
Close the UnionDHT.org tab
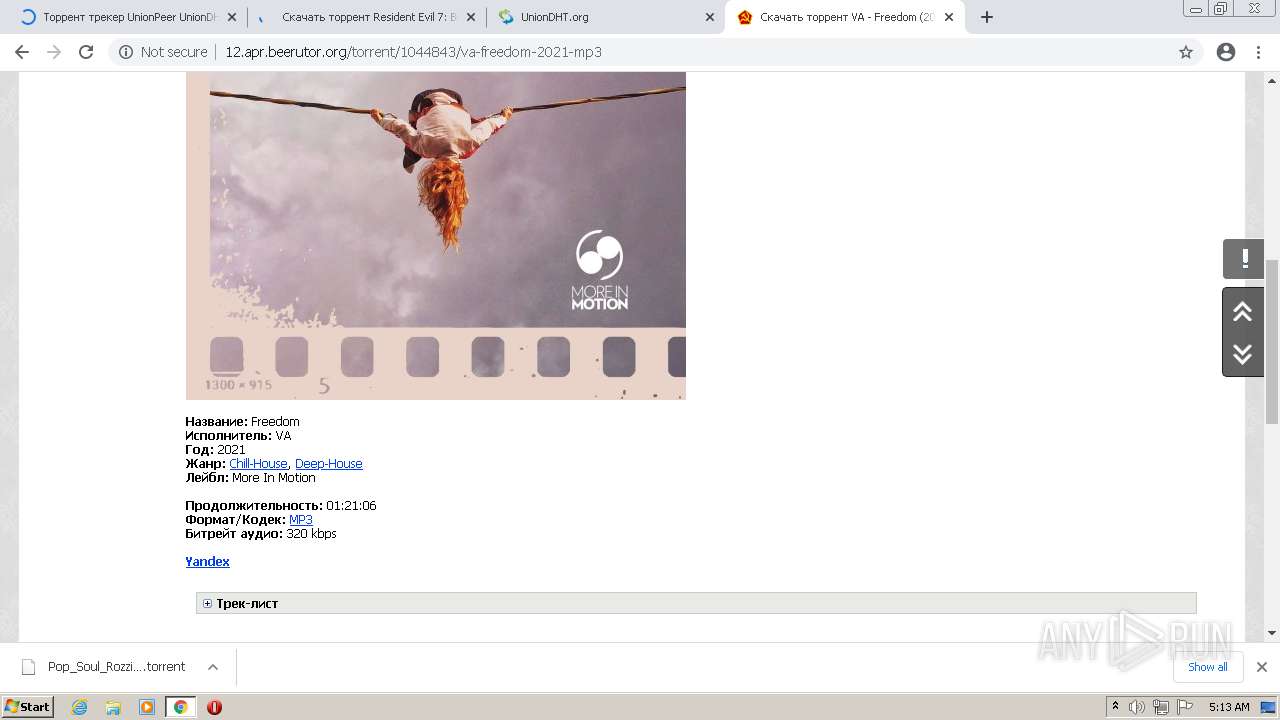pyautogui.click(x=710, y=17)
